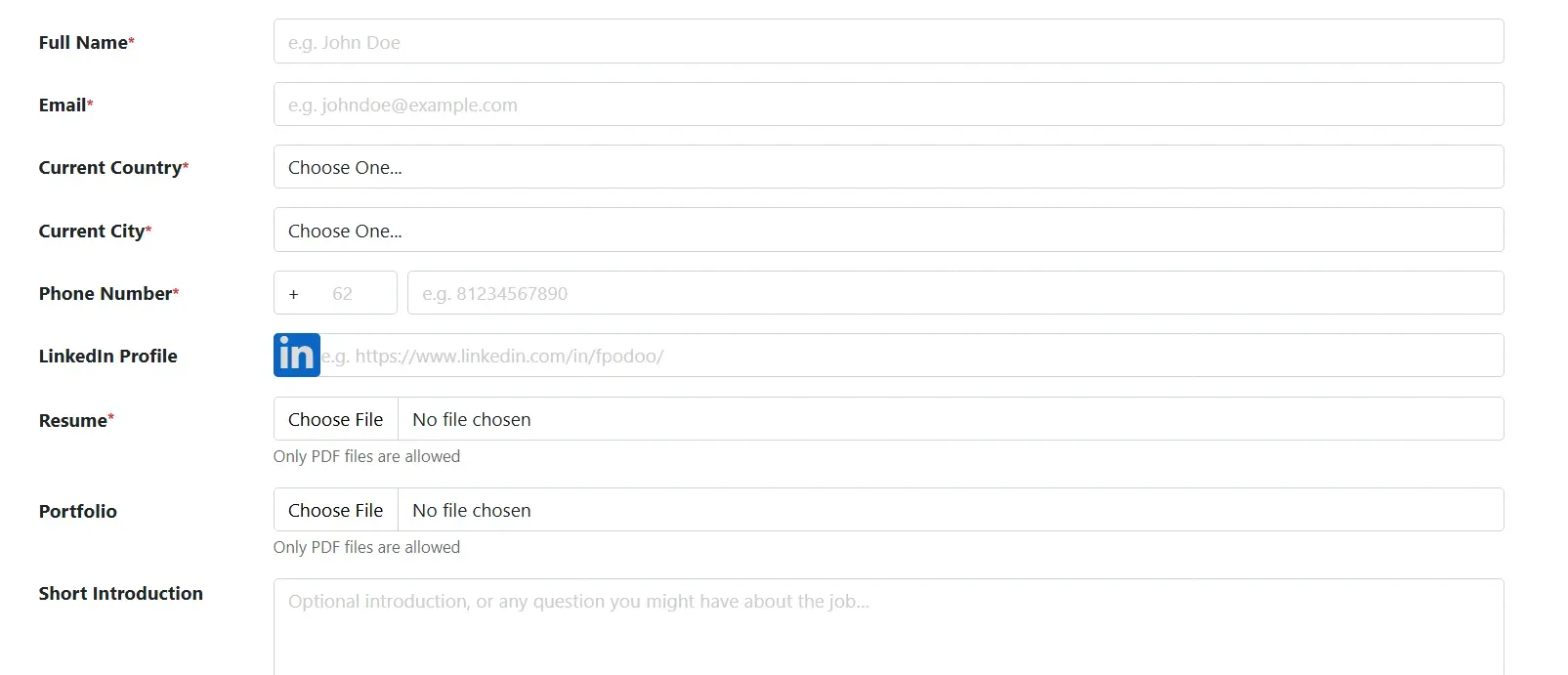
Task: Click the Resume 'No file chosen' text
Action: pos(472,419)
